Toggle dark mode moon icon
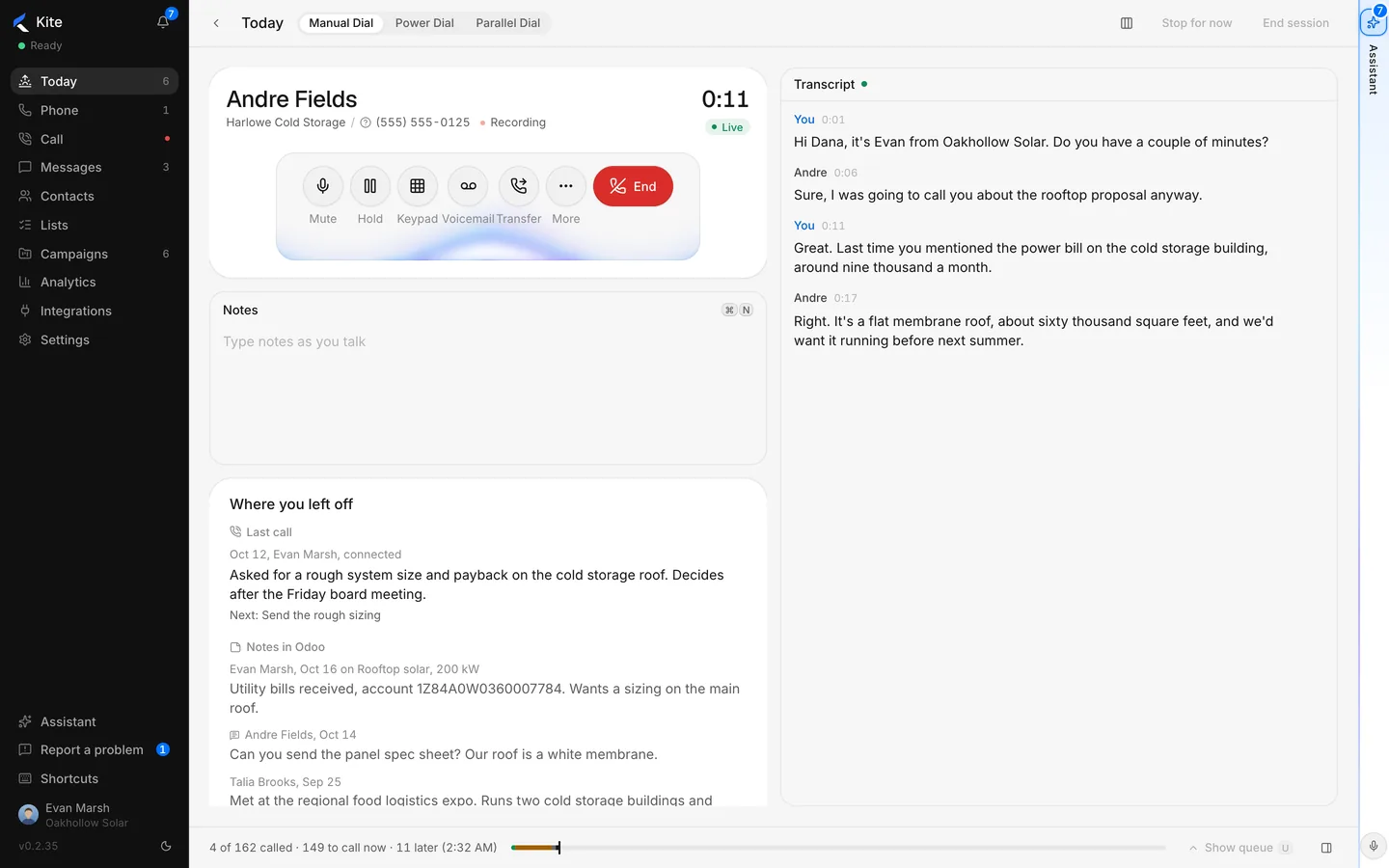The width and height of the screenshot is (1389, 868). click(x=166, y=846)
